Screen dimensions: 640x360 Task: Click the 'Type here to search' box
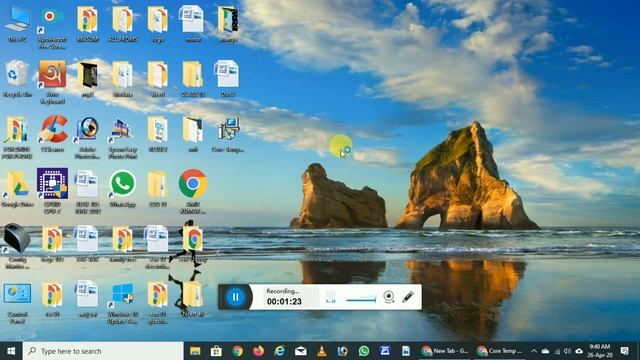[103, 351]
